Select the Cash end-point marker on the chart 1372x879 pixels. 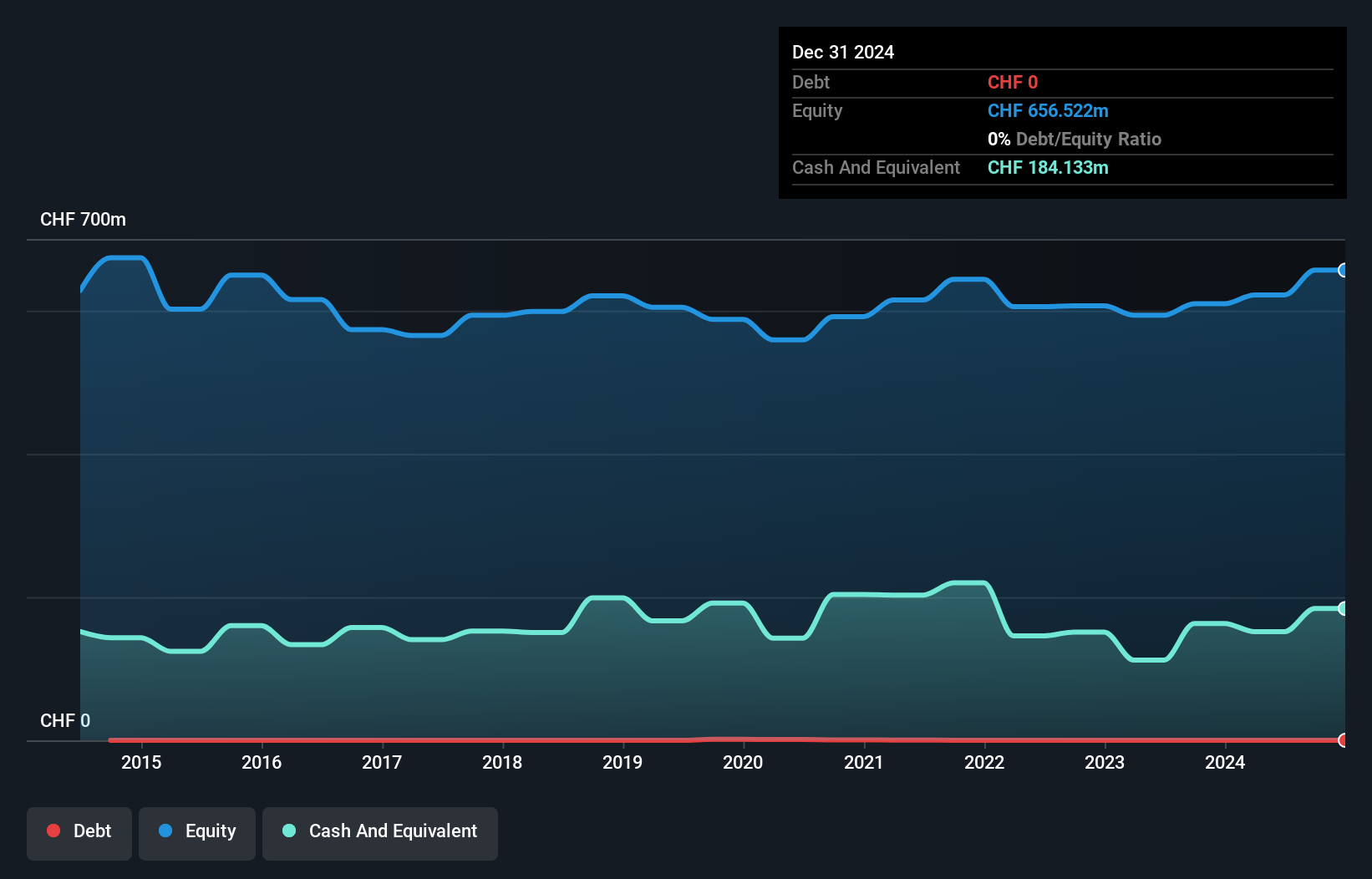coord(1343,608)
